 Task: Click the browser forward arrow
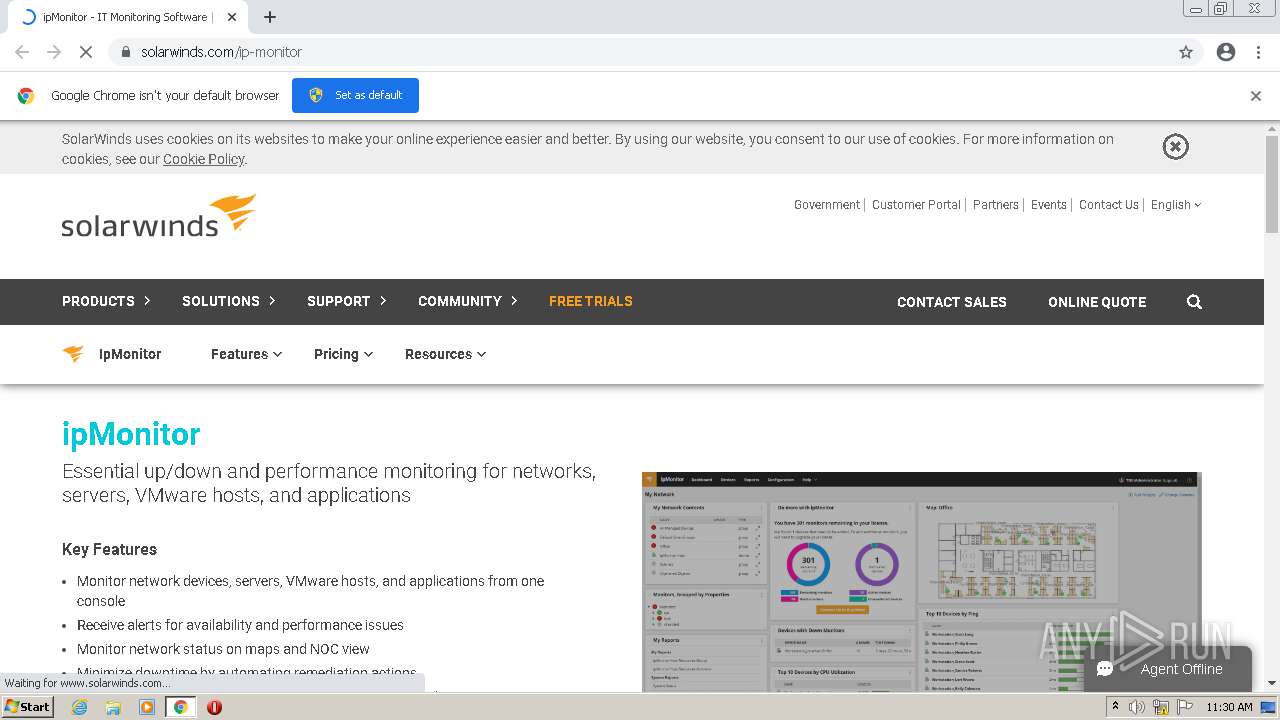click(x=54, y=52)
